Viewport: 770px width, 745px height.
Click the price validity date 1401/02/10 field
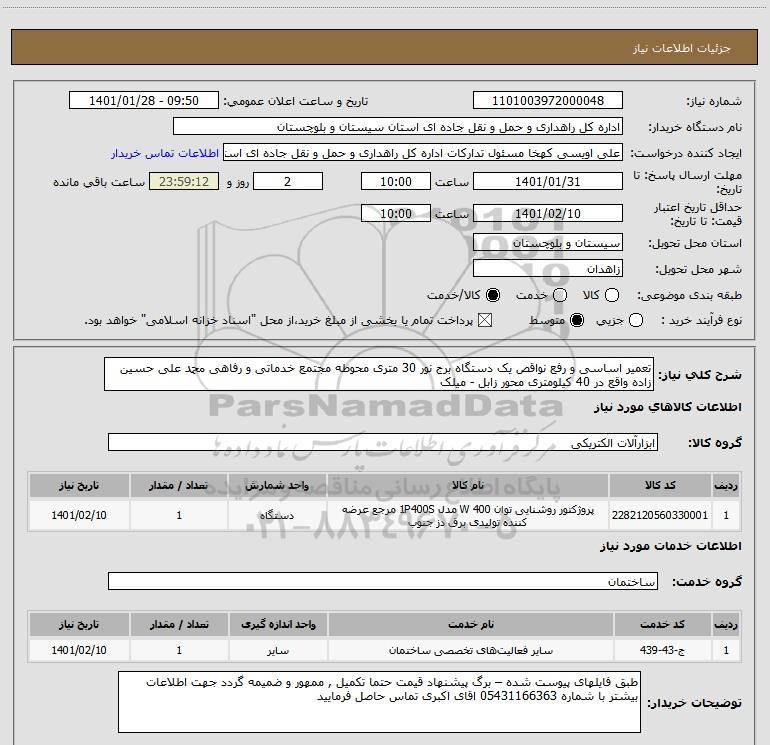(x=548, y=214)
